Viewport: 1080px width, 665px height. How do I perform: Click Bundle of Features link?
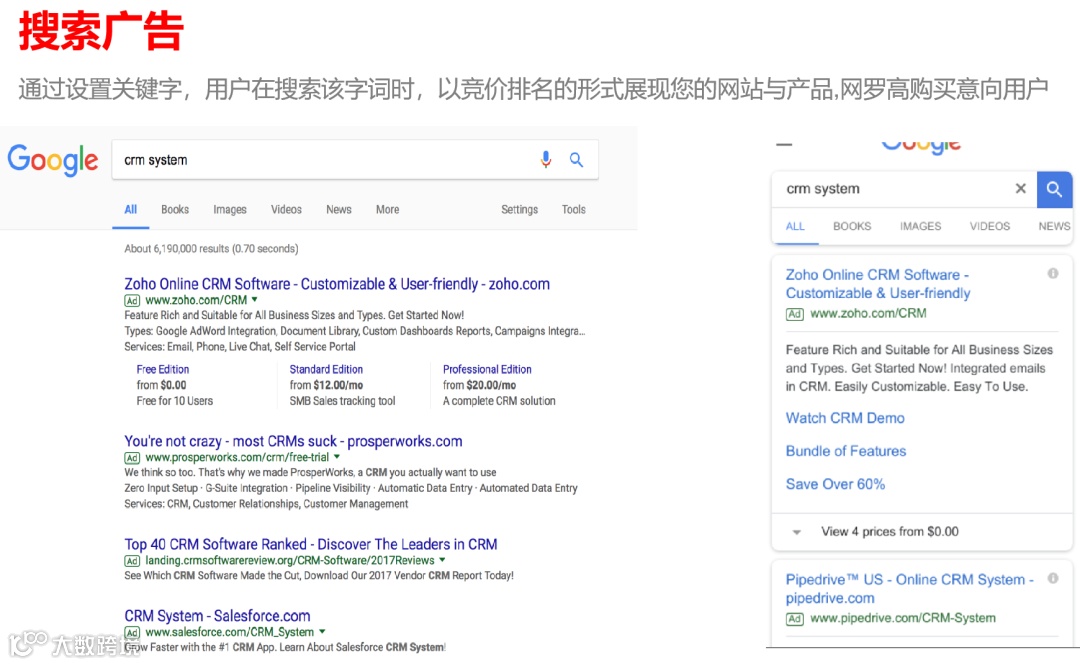pos(846,451)
